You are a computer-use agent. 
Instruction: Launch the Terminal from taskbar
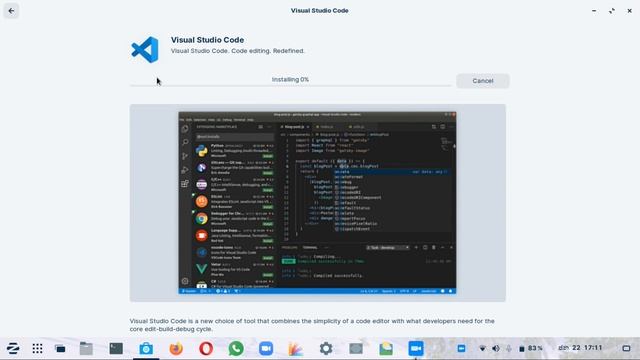pyautogui.click(x=116, y=349)
